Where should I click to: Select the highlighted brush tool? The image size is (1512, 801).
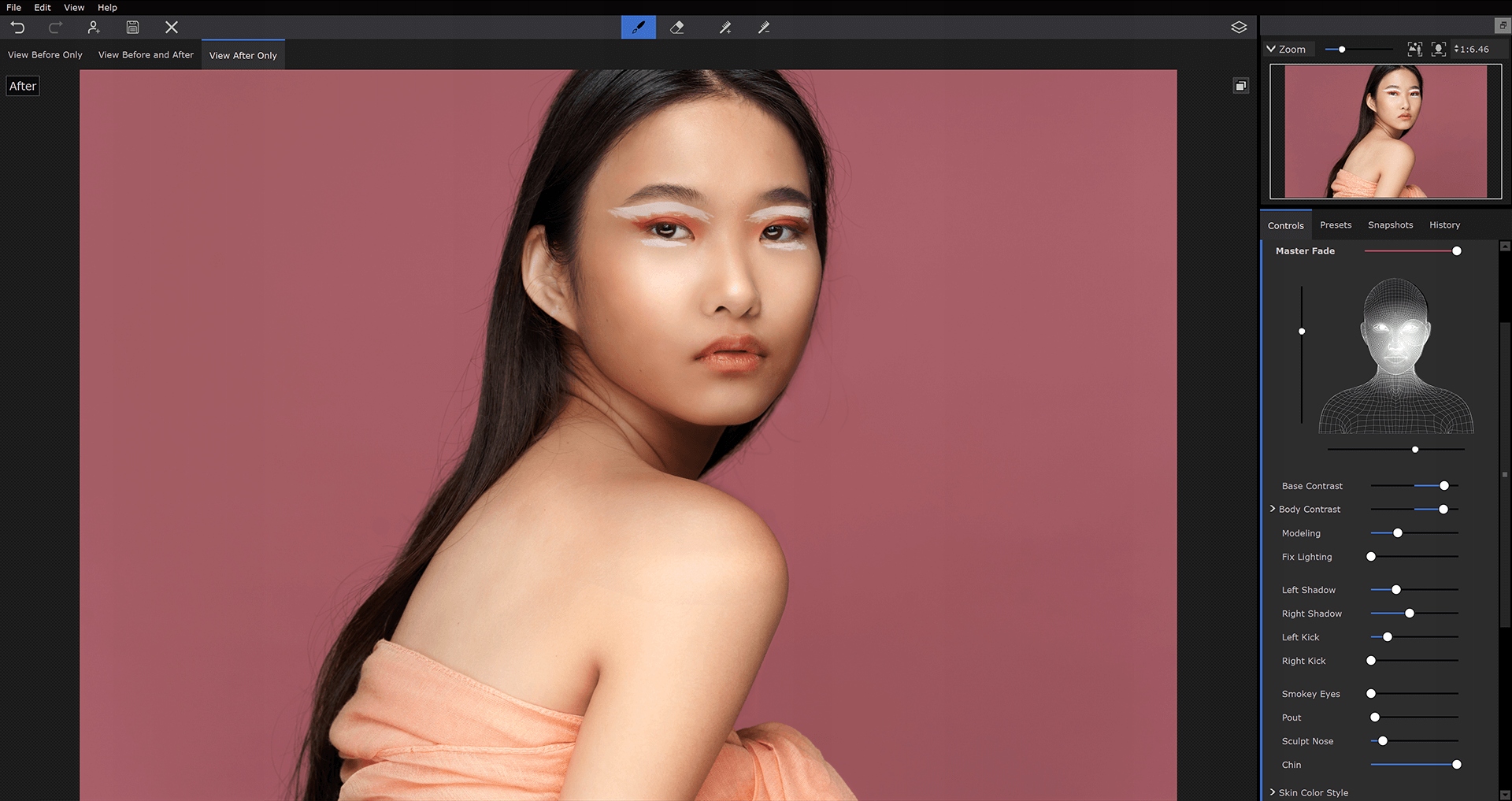click(638, 28)
